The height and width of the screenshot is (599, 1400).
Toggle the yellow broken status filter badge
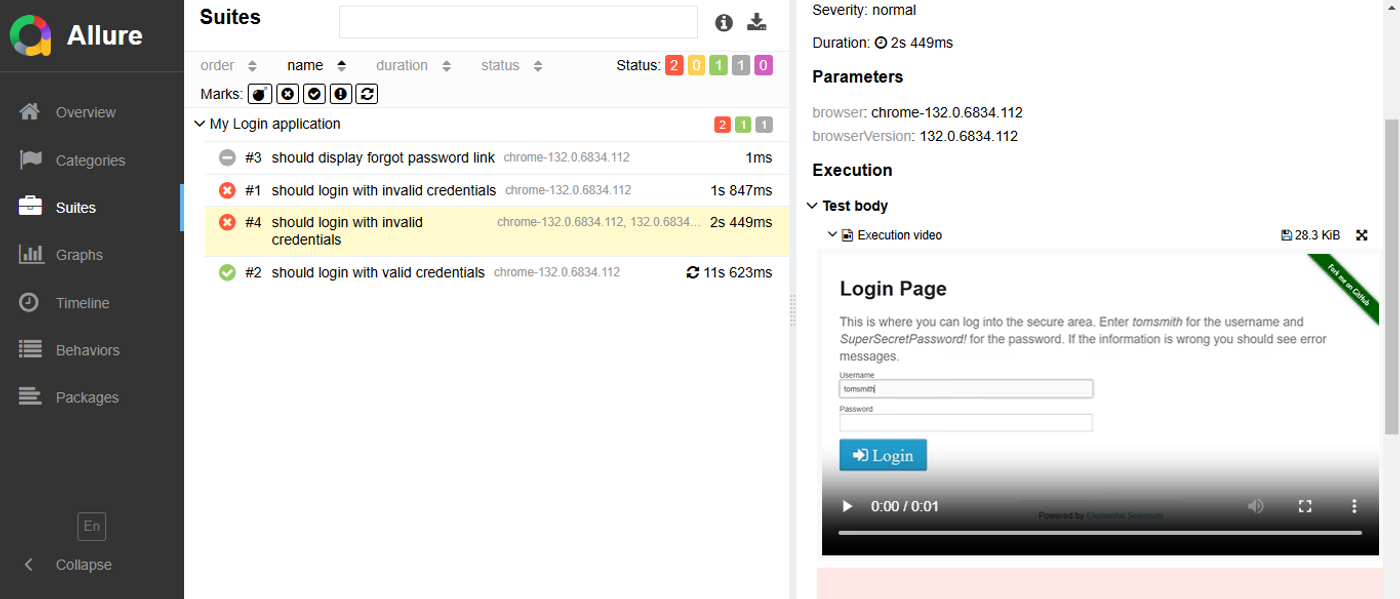click(696, 66)
